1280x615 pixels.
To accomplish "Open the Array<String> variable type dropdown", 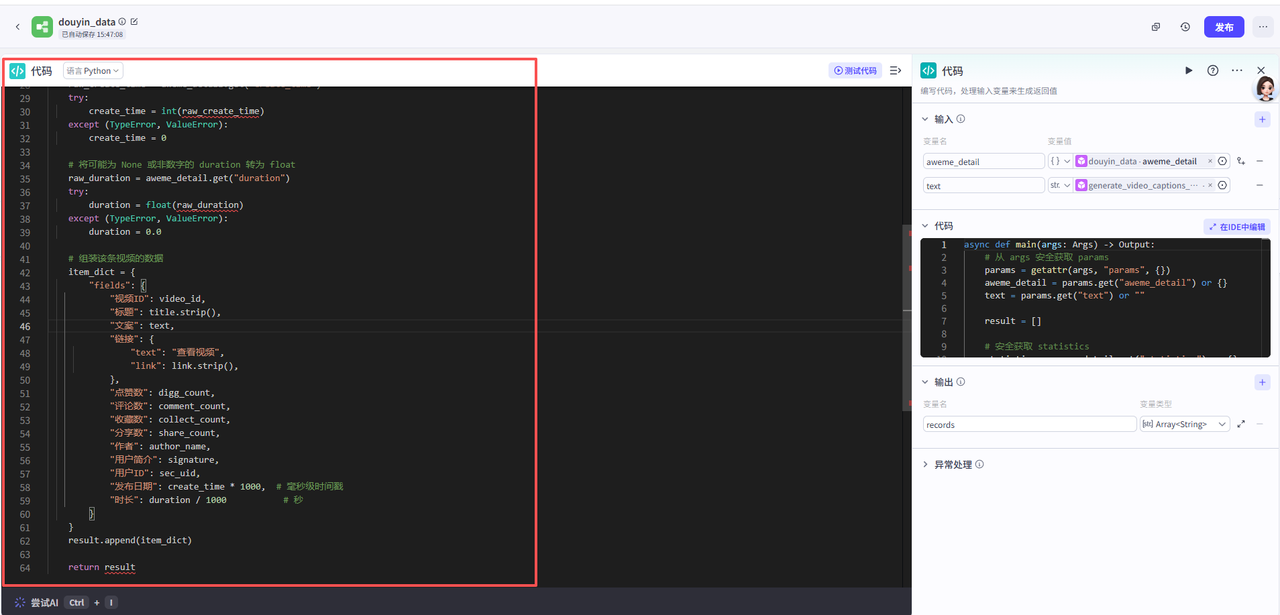I will [x=1184, y=424].
